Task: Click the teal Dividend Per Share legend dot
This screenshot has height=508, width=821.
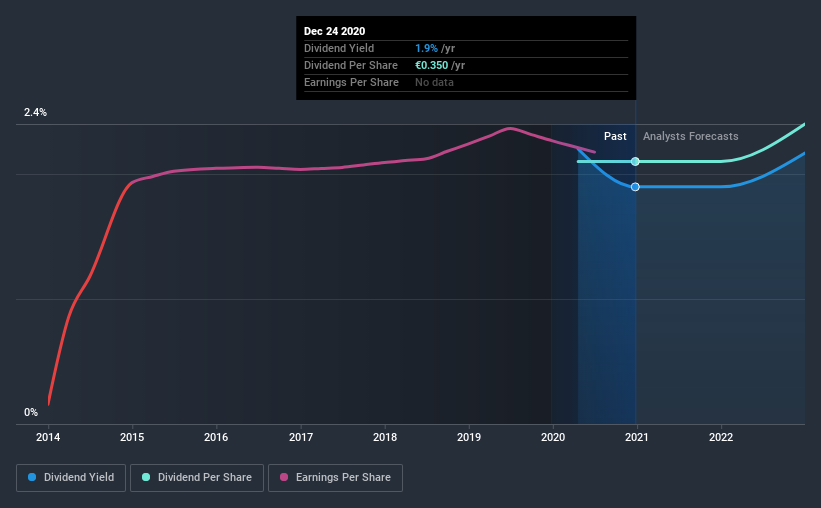Action: pos(146,477)
